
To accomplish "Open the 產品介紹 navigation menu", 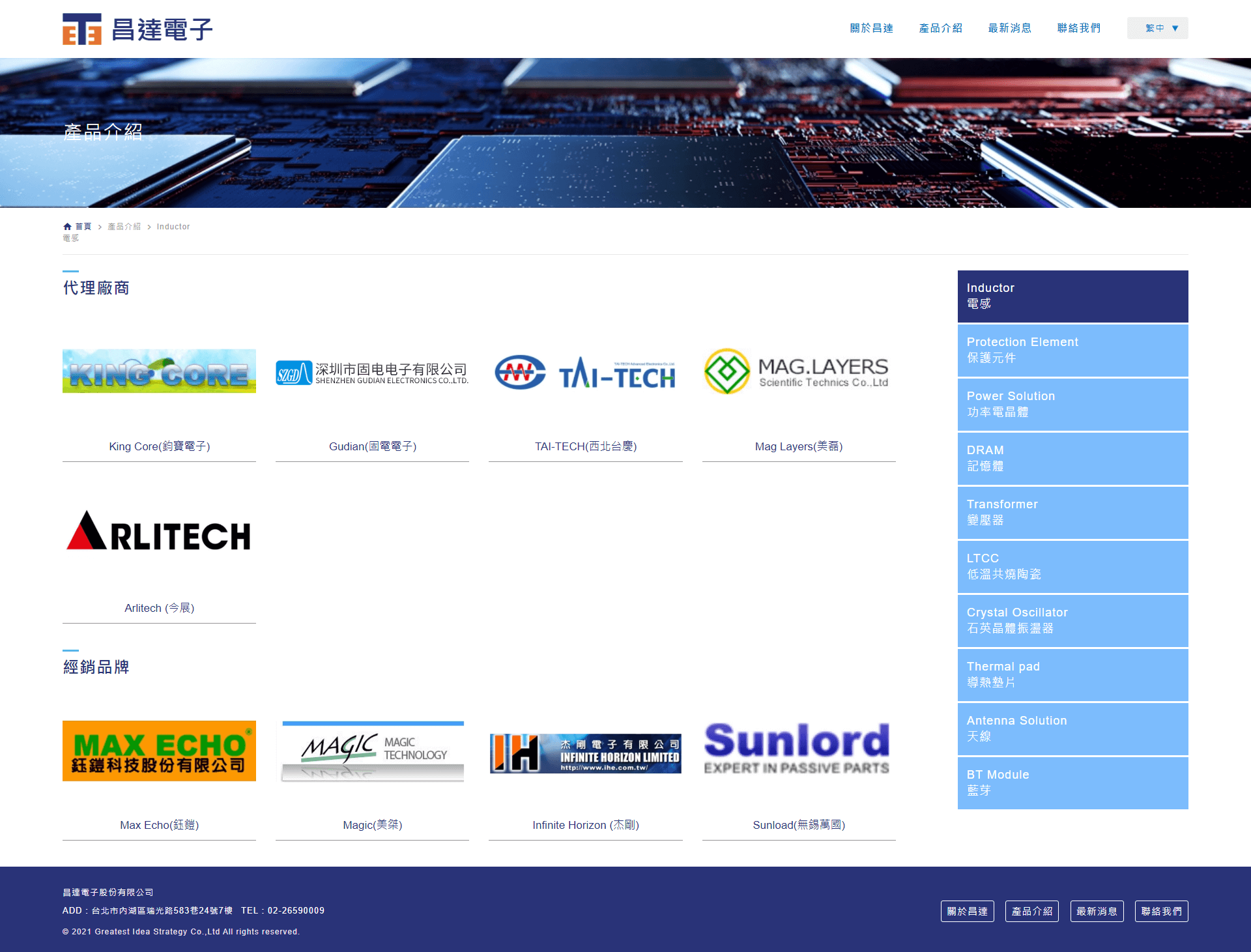I will [x=938, y=28].
